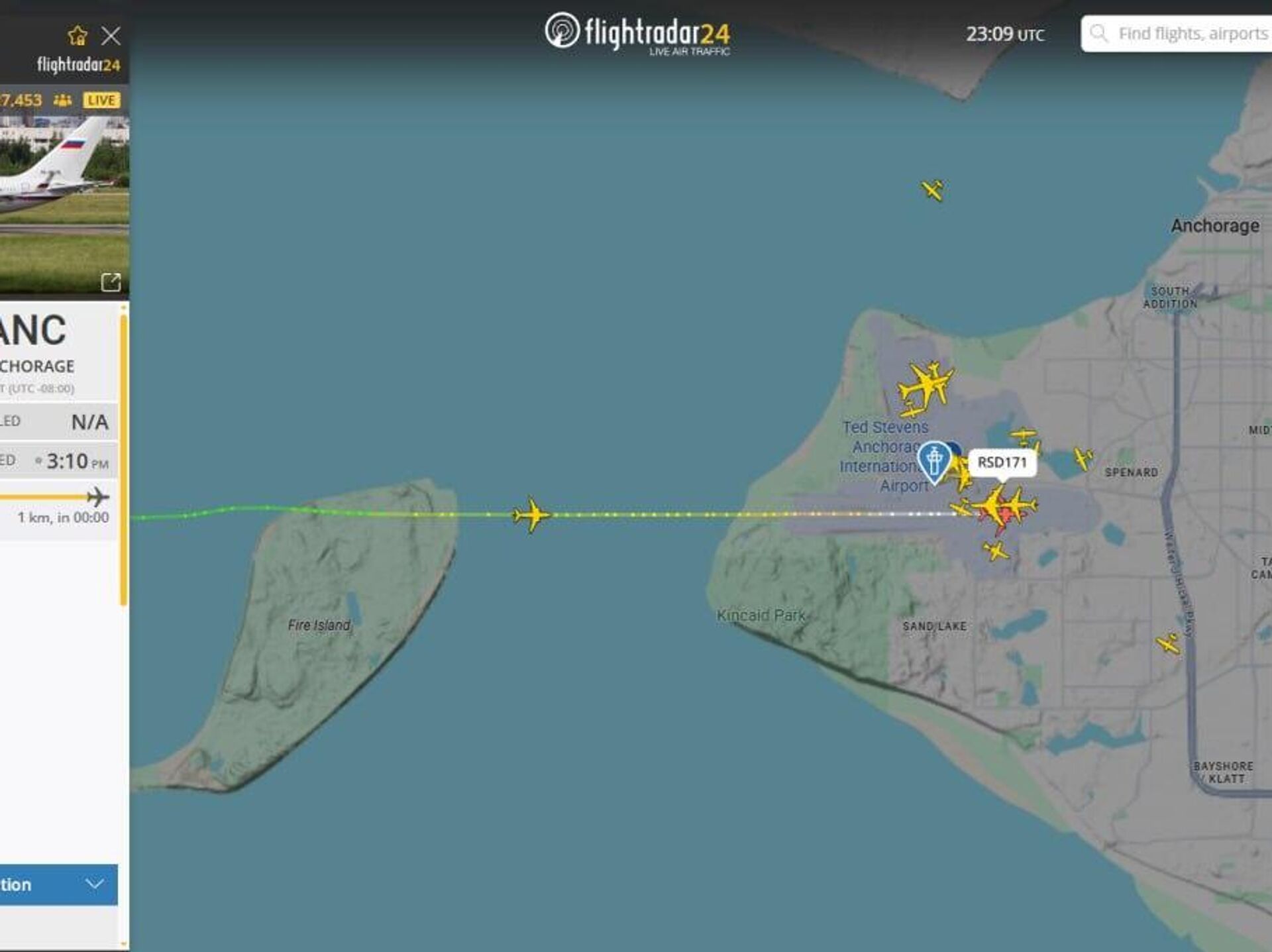
Task: Click the favorite star icon in flight panel
Action: [78, 36]
